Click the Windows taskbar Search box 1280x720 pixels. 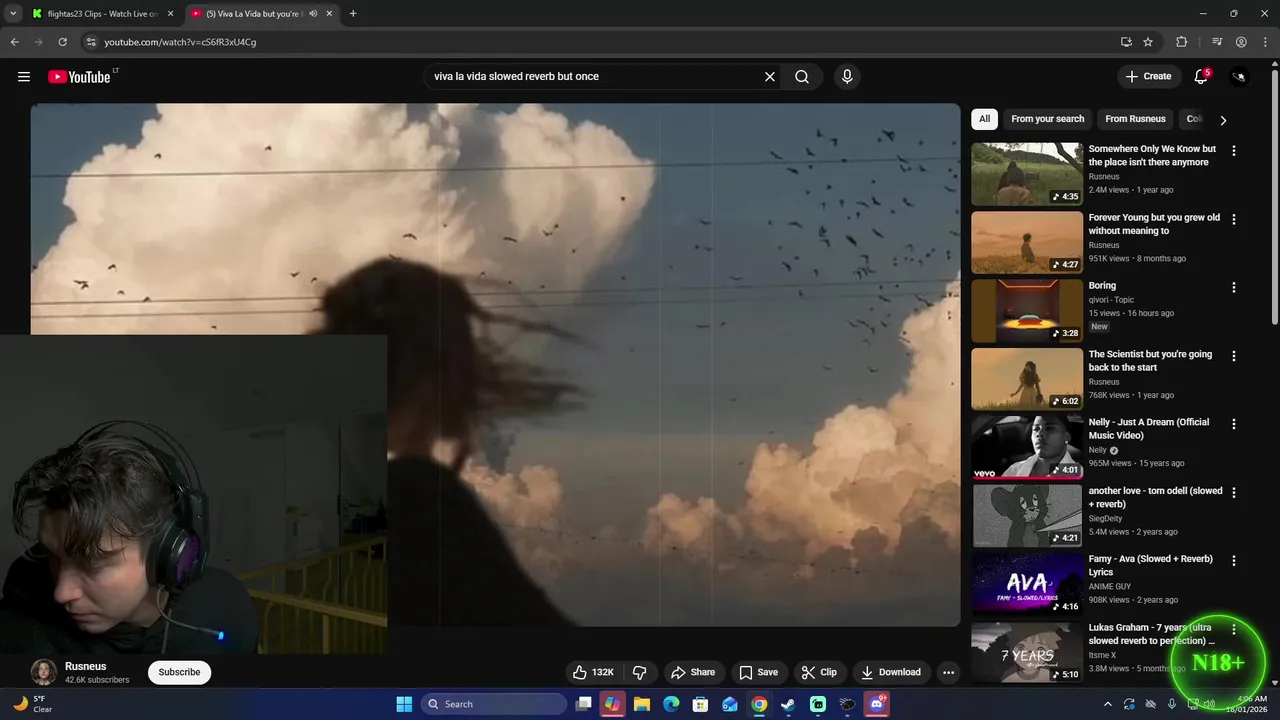click(494, 704)
